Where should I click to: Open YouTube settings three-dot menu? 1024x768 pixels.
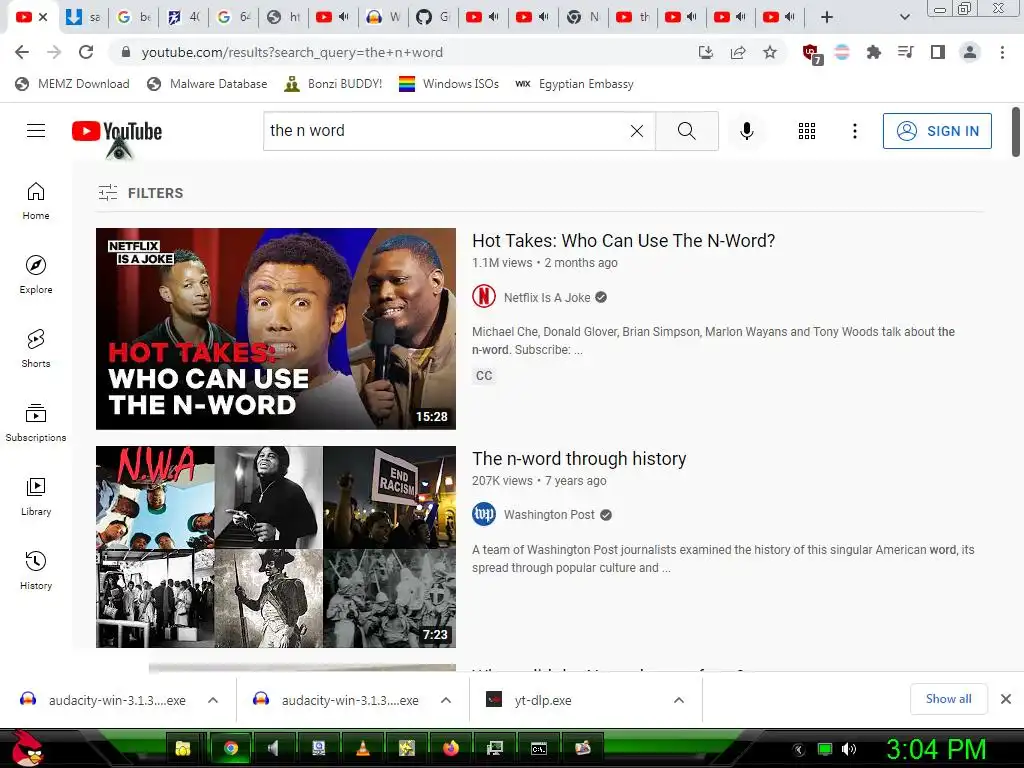[x=854, y=131]
